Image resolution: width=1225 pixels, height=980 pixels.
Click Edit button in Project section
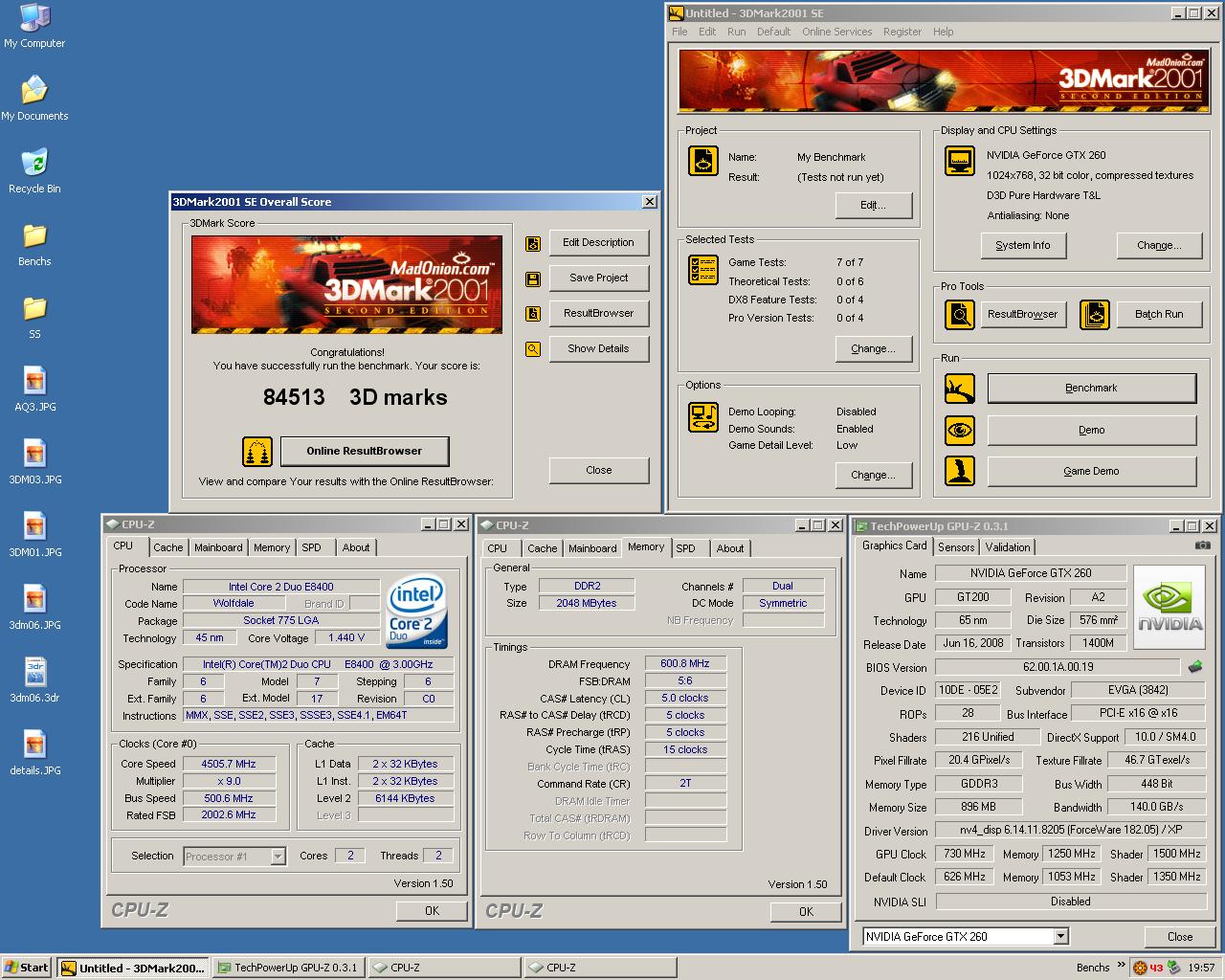click(x=873, y=205)
